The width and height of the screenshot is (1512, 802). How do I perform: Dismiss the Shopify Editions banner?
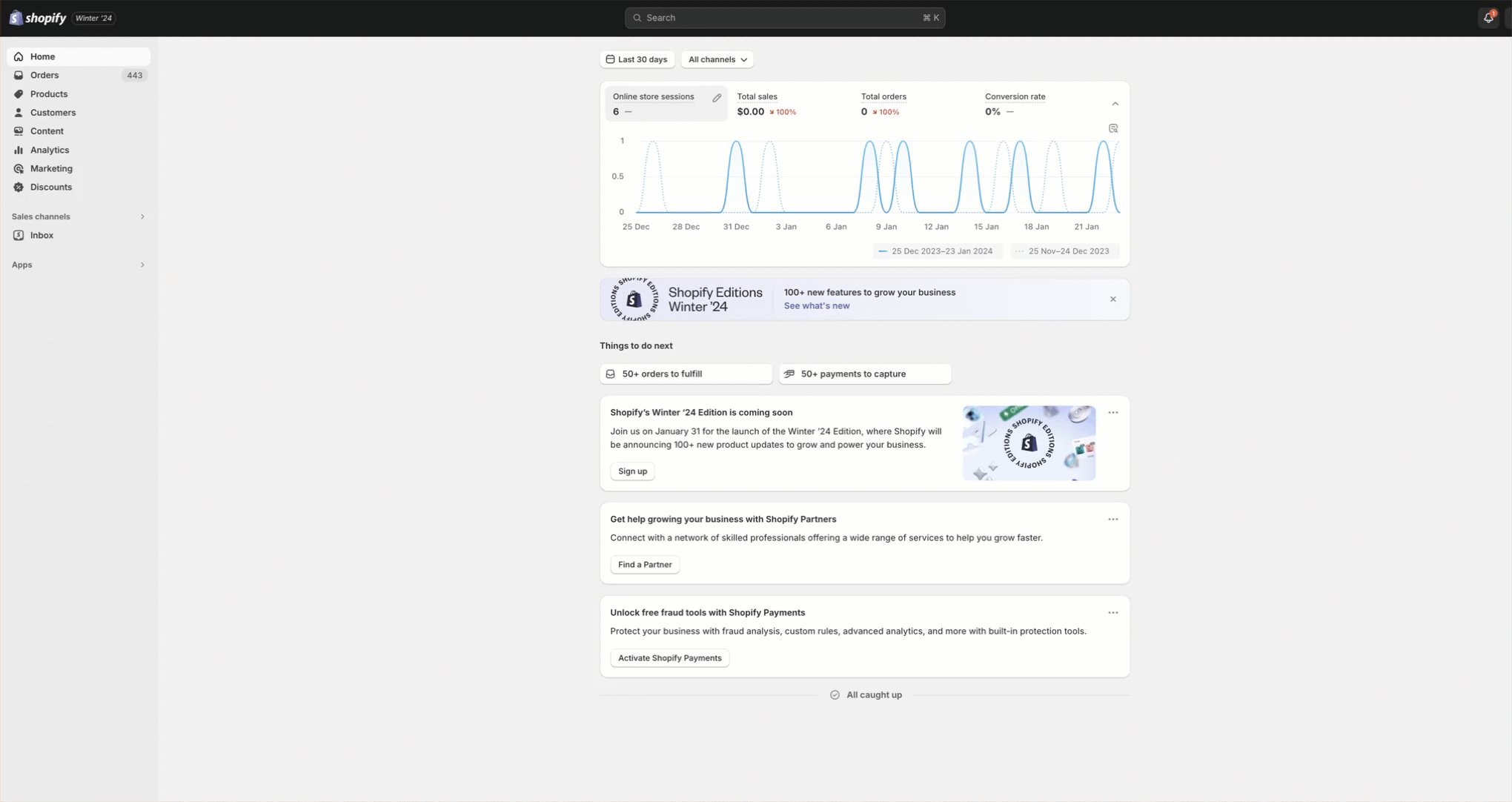[1113, 299]
